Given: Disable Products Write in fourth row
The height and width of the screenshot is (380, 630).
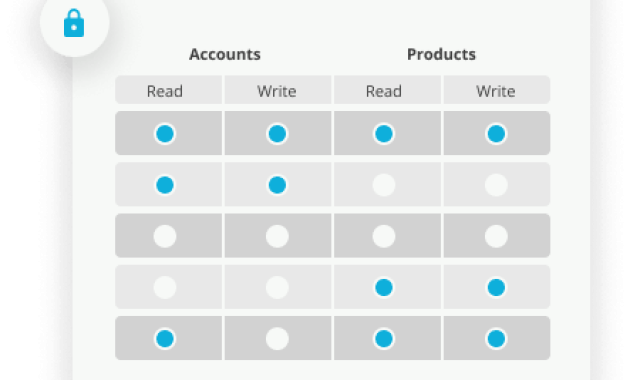Looking at the screenshot, I should (496, 287).
